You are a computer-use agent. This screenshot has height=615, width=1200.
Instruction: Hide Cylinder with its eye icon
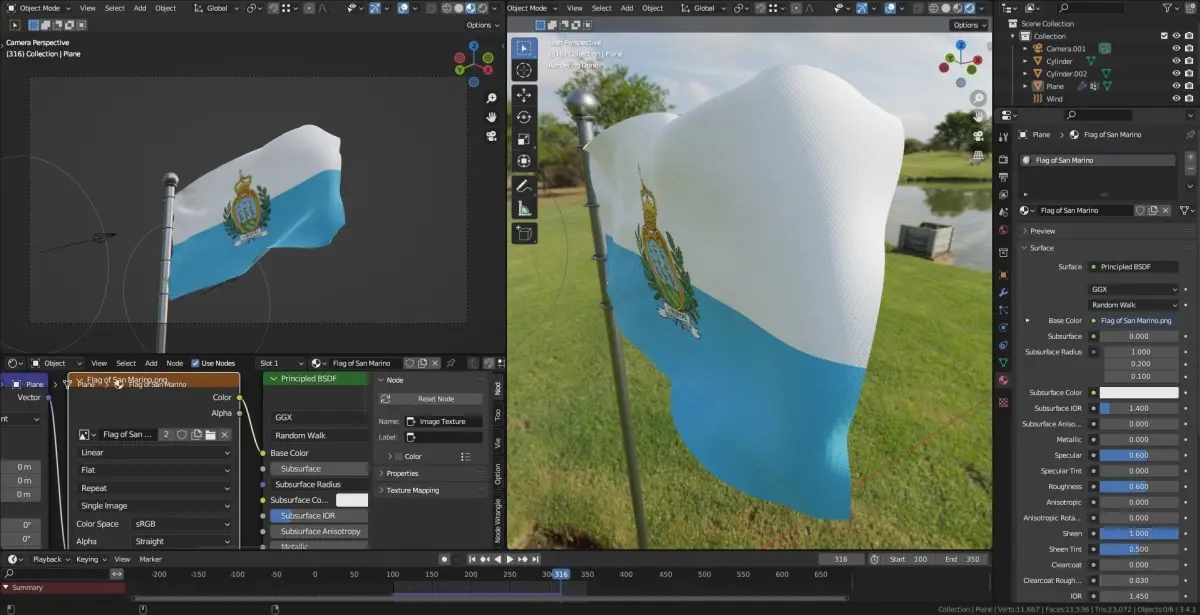[1176, 61]
